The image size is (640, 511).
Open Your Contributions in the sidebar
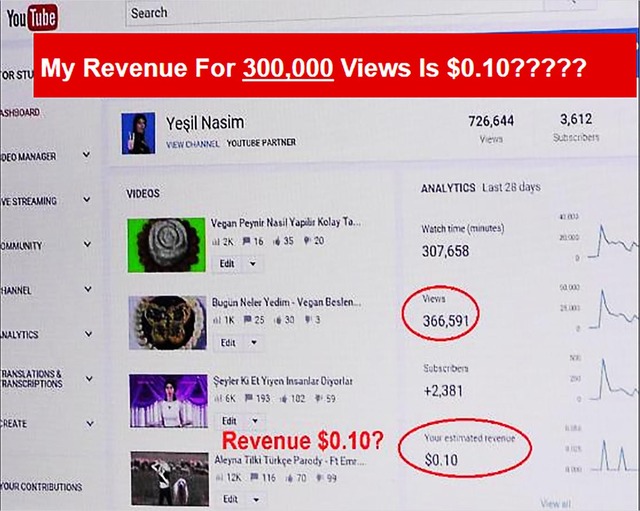click(x=40, y=487)
